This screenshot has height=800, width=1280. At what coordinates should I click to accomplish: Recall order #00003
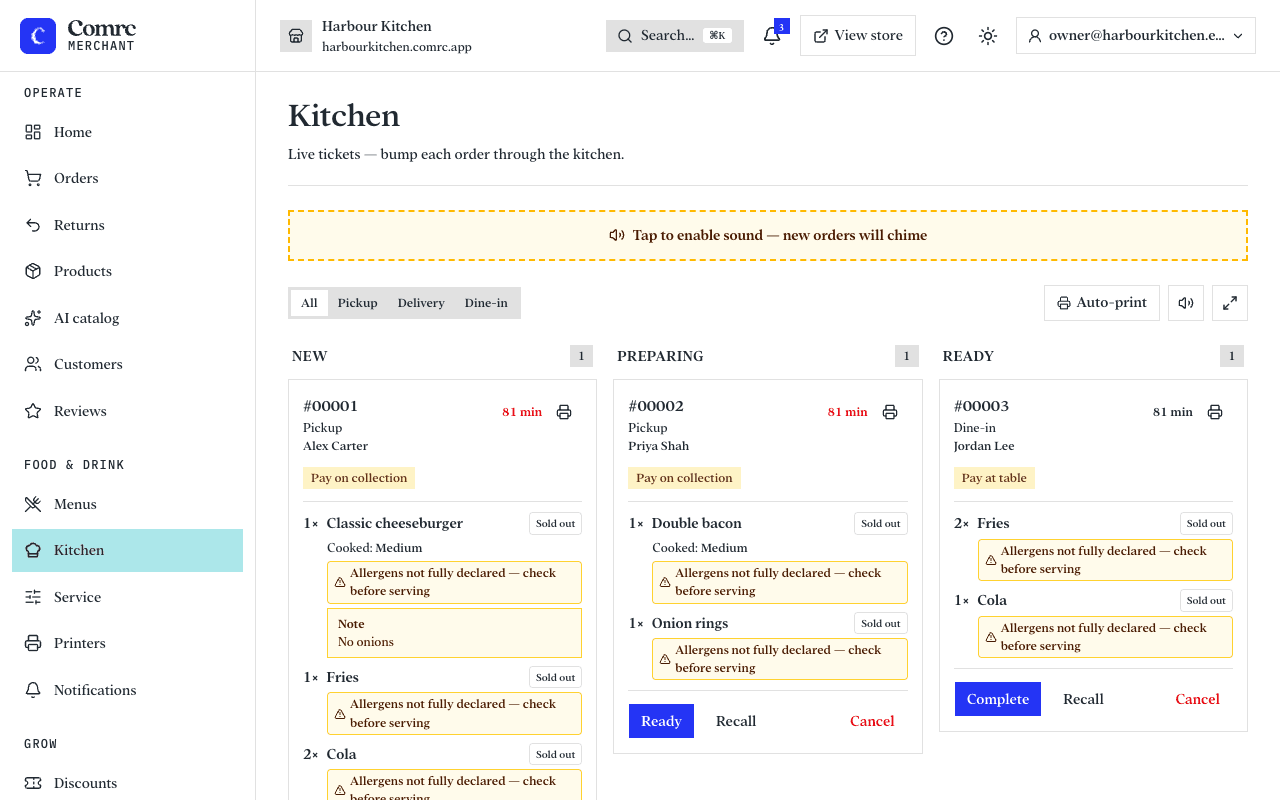(x=1083, y=699)
